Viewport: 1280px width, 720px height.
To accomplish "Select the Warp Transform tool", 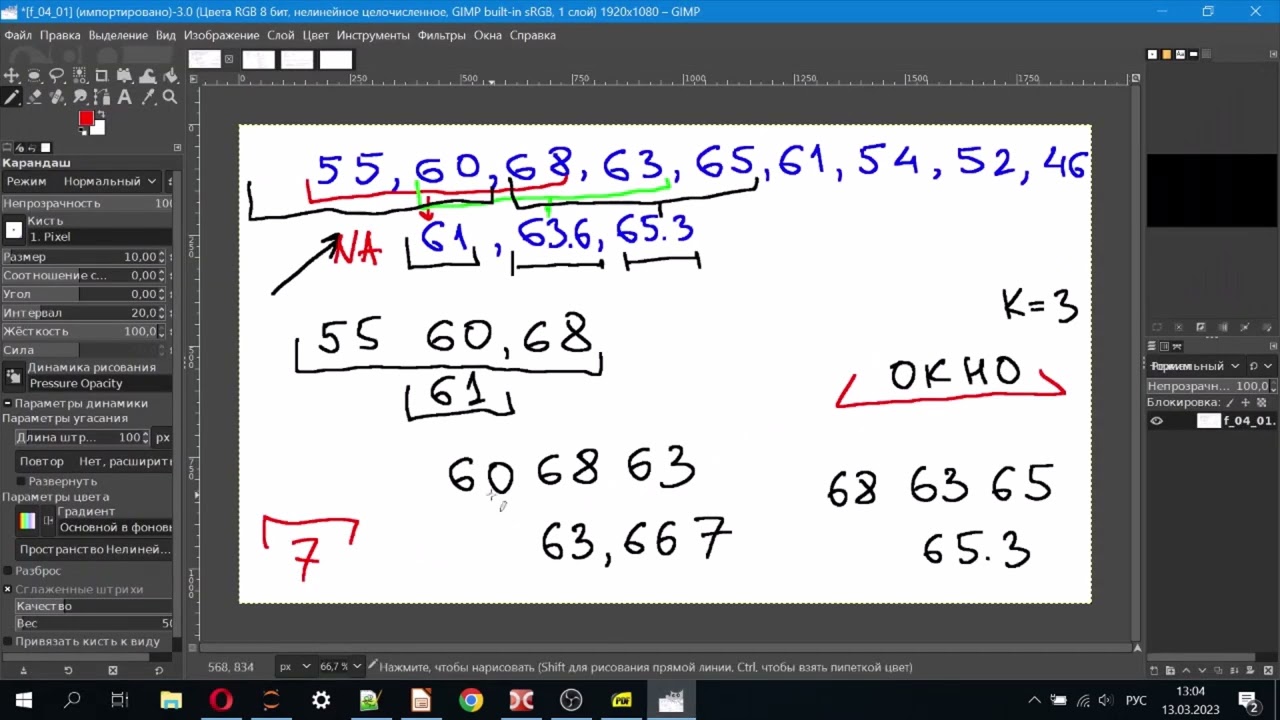I will (x=148, y=75).
